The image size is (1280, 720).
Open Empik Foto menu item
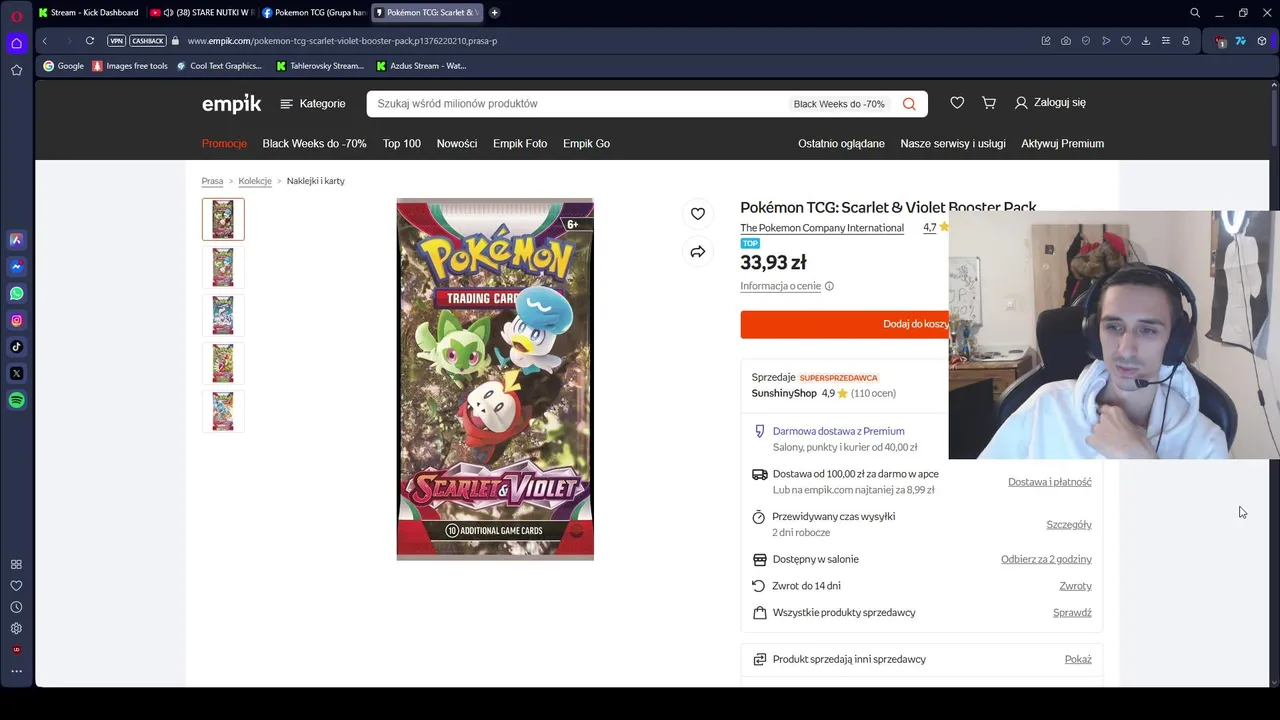(x=520, y=144)
